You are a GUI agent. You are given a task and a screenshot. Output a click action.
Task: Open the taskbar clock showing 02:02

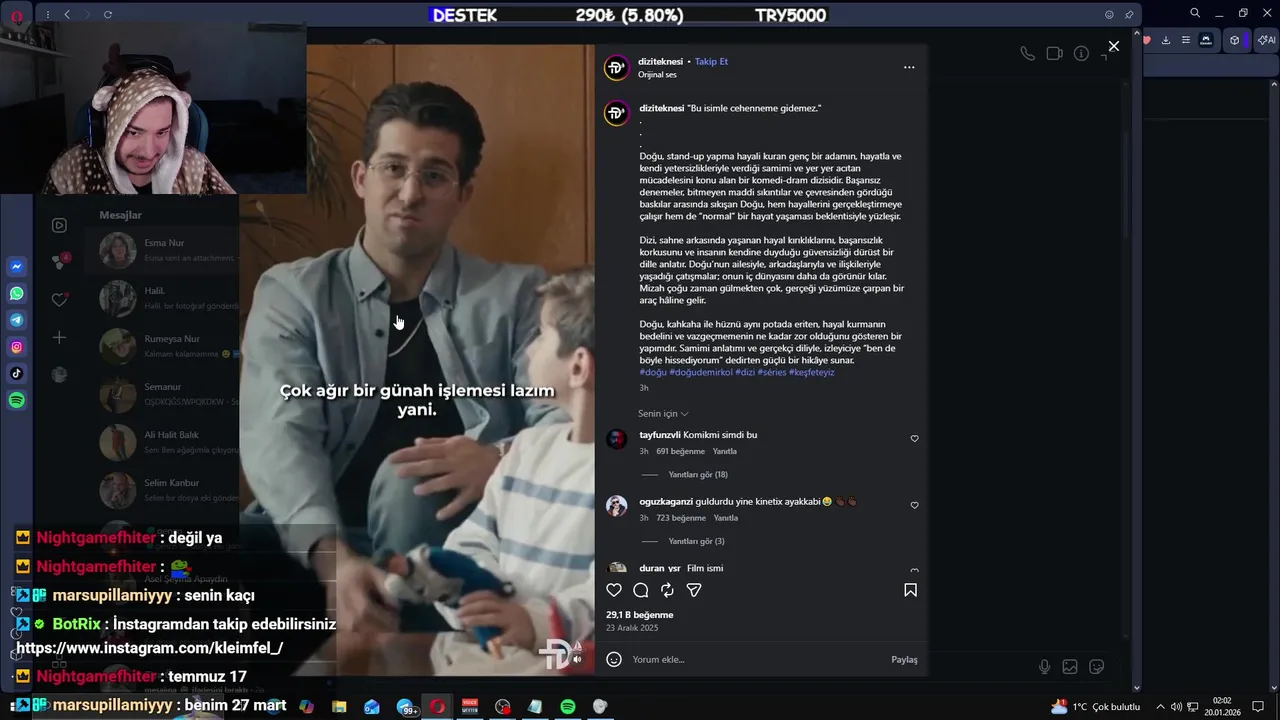pyautogui.click(x=1224, y=707)
